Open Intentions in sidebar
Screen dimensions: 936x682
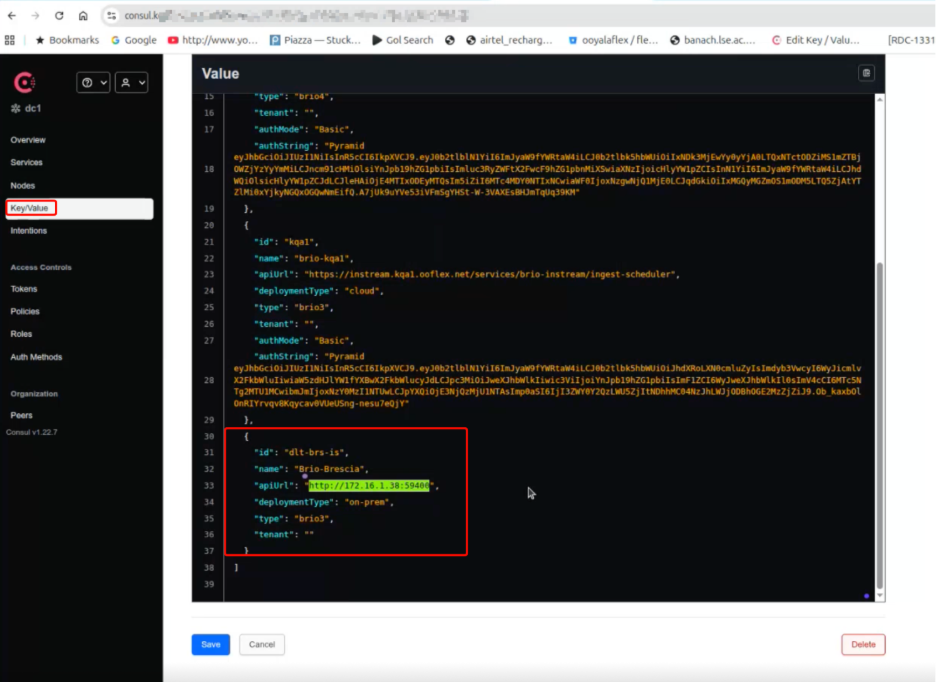pyautogui.click(x=29, y=231)
